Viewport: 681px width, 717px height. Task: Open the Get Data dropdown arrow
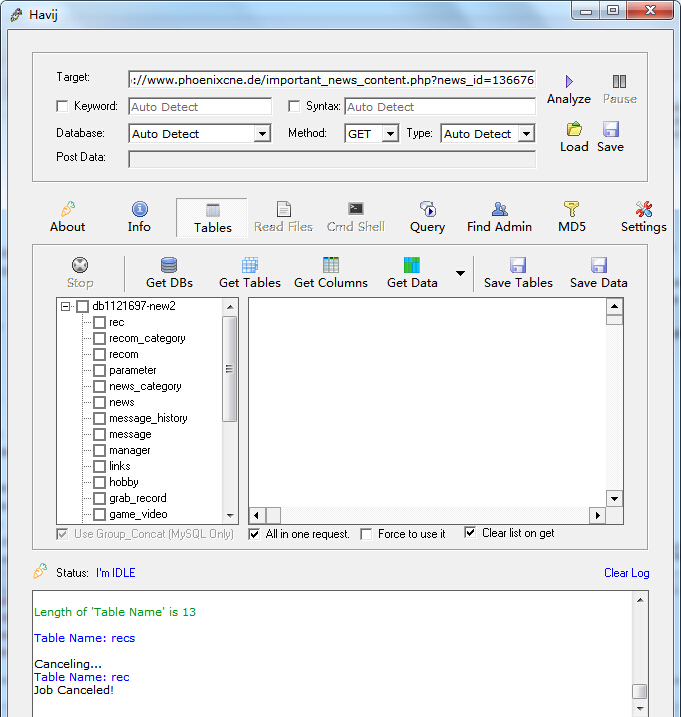(x=460, y=273)
